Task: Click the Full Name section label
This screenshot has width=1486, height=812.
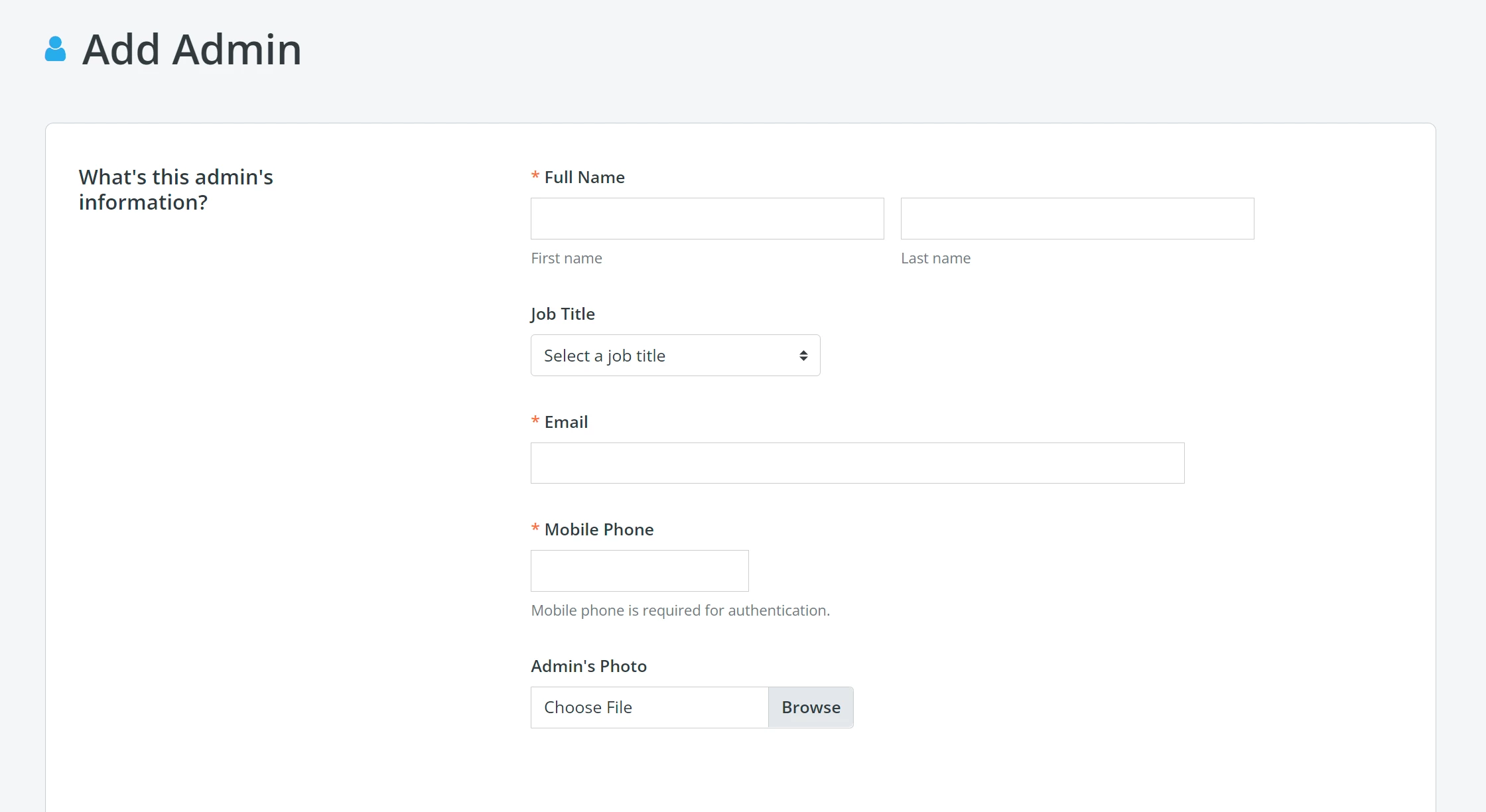Action: pyautogui.click(x=584, y=176)
